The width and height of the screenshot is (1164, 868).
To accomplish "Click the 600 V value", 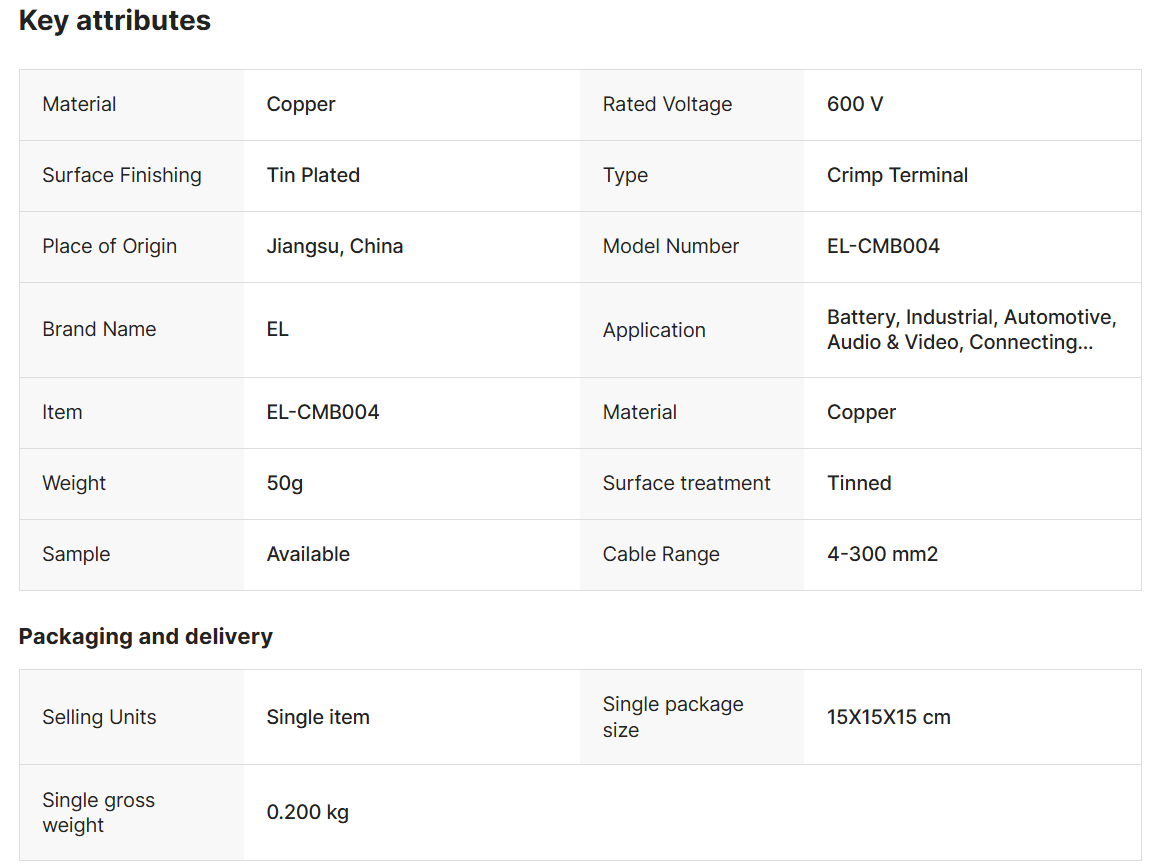I will click(855, 105).
